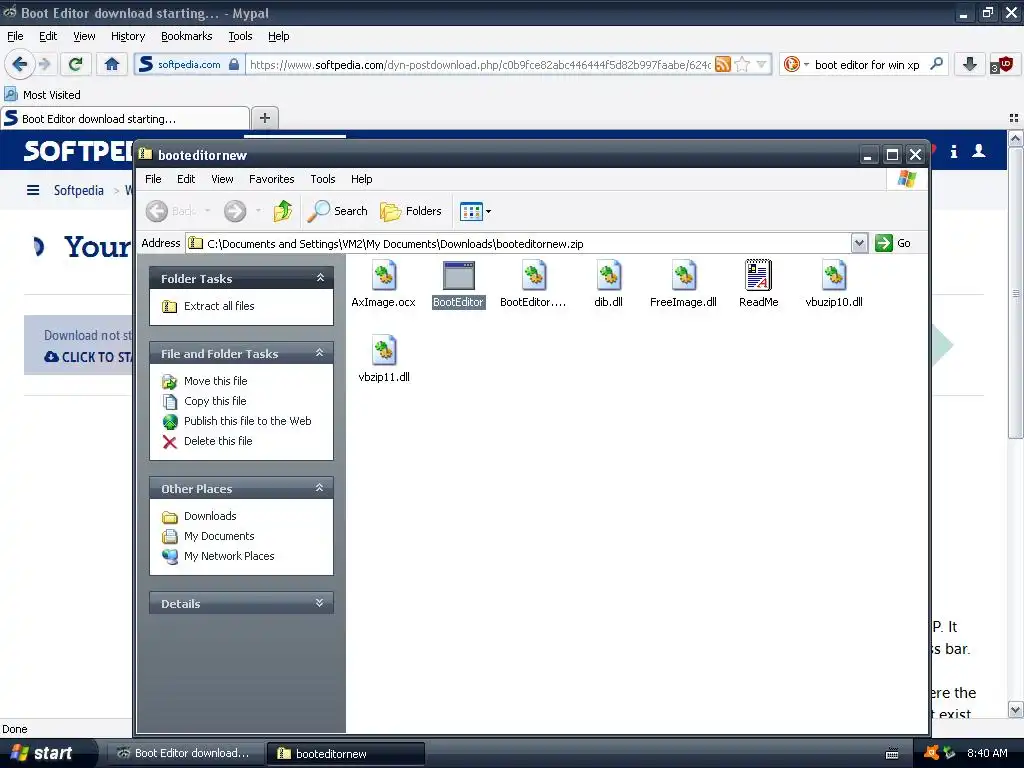Click Softpedia breadcrumb link
This screenshot has width=1024, height=768.
tap(78, 190)
